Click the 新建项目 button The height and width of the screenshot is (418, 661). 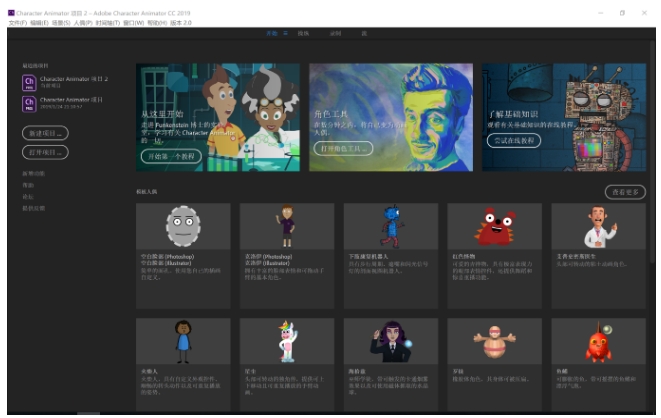point(45,133)
